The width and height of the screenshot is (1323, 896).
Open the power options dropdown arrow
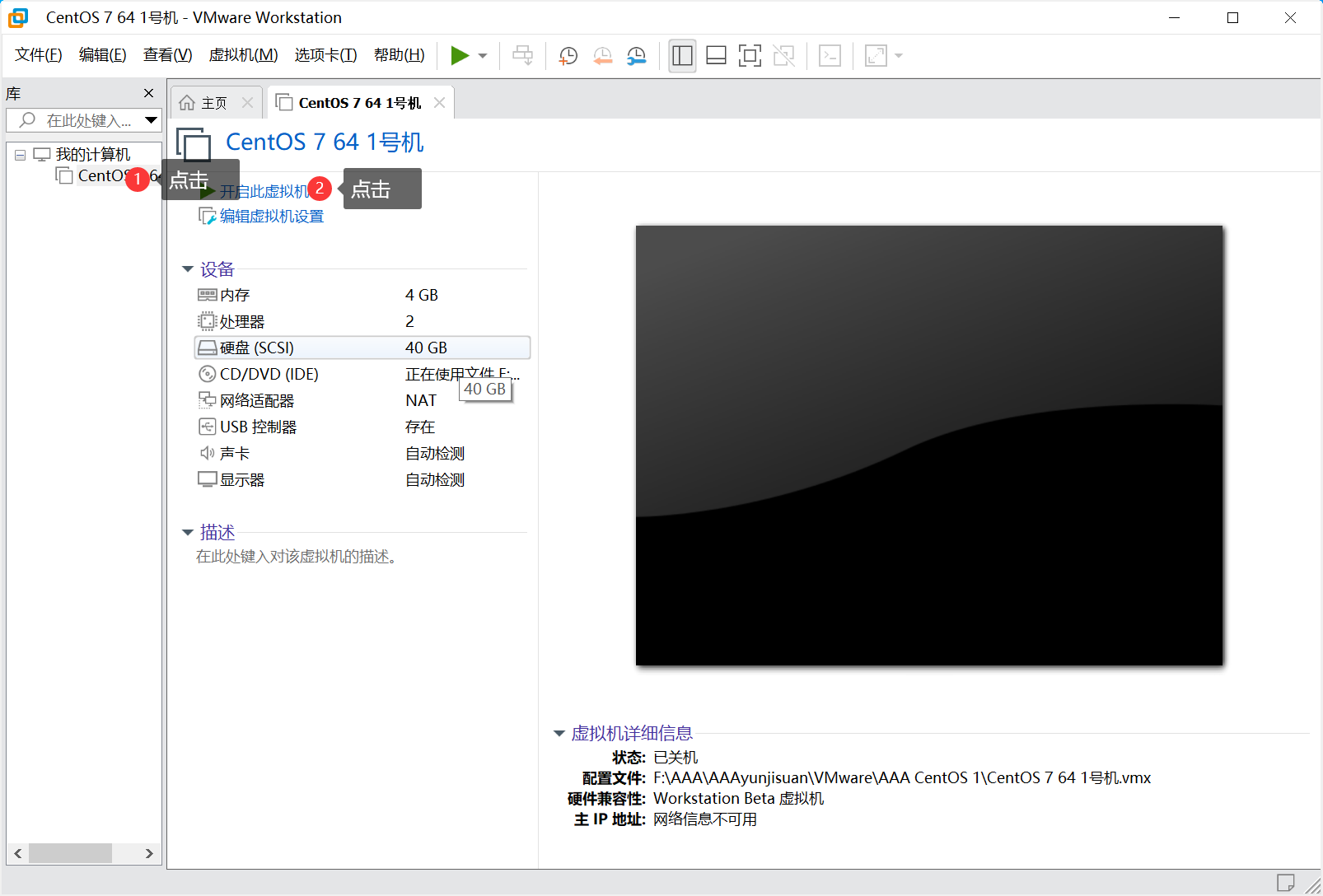483,56
